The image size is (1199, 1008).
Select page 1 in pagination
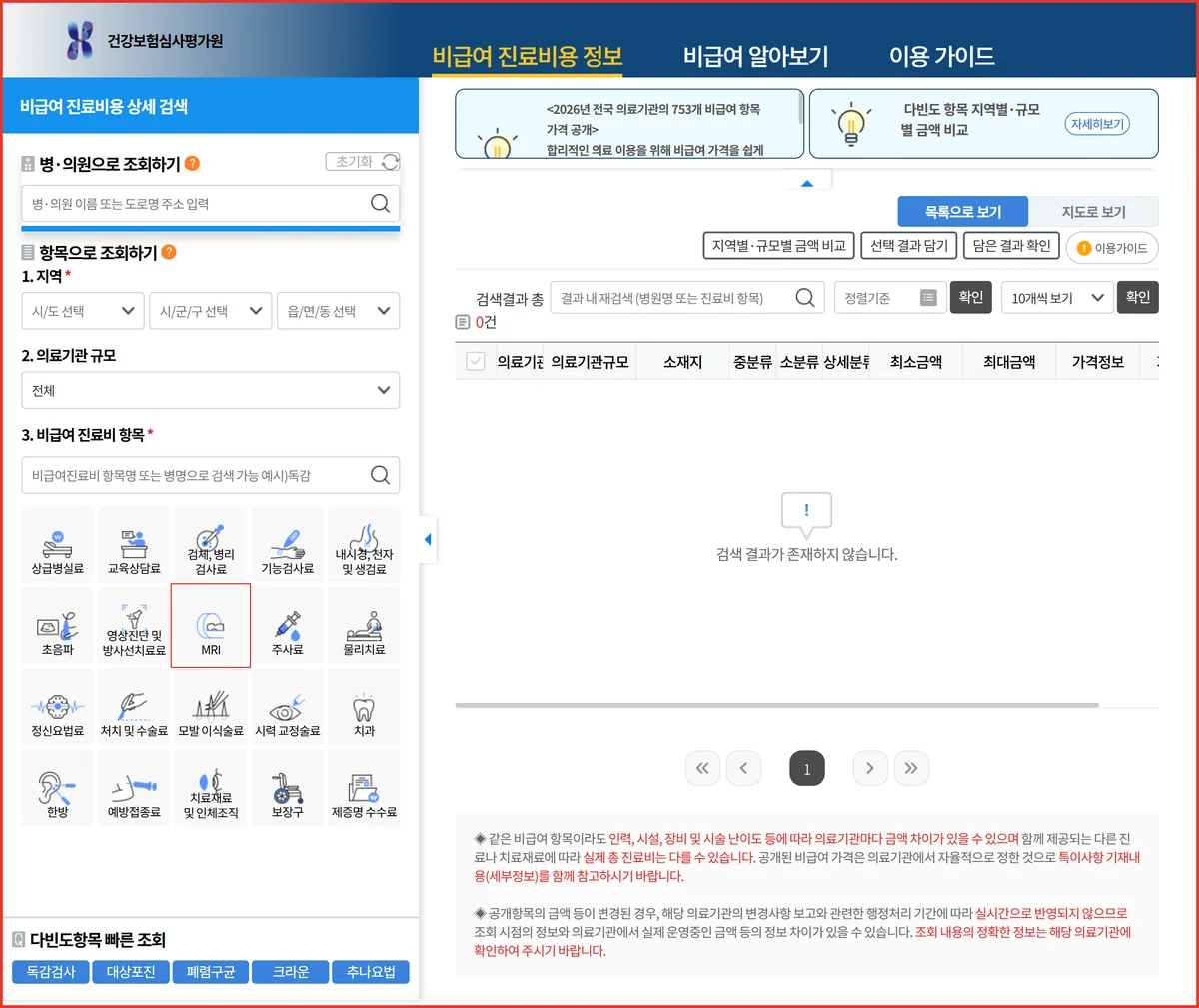(807, 768)
